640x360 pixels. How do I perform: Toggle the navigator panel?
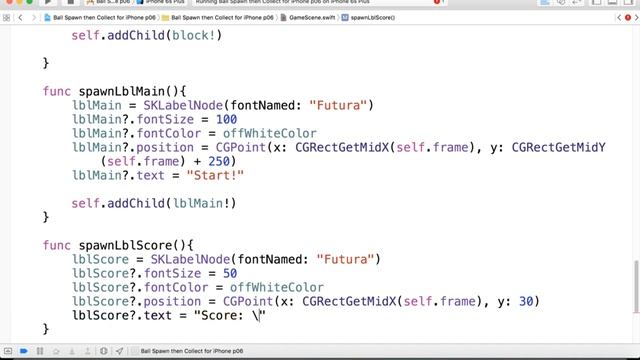pos(596,2)
